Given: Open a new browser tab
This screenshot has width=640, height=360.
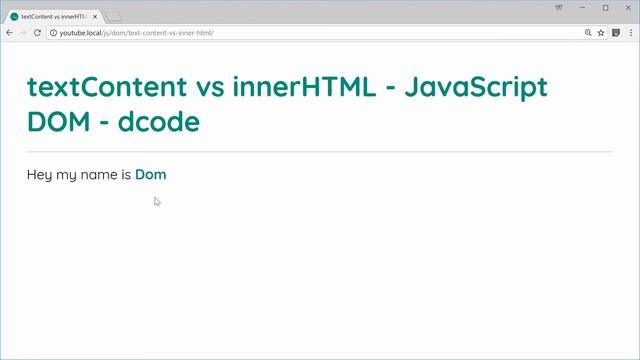Looking at the screenshot, I should point(113,17).
